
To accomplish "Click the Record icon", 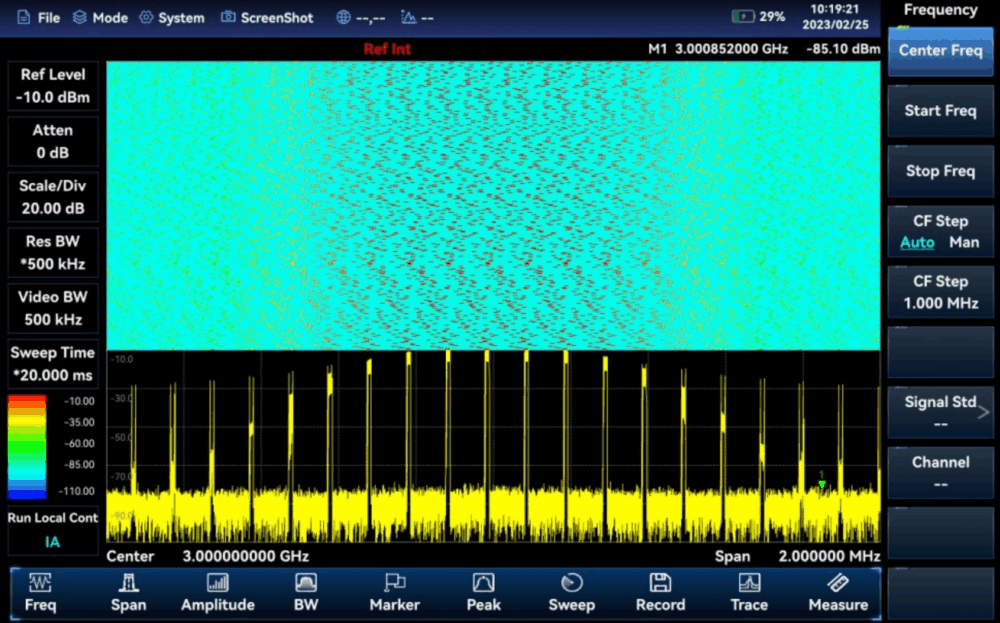I will pyautogui.click(x=660, y=583).
